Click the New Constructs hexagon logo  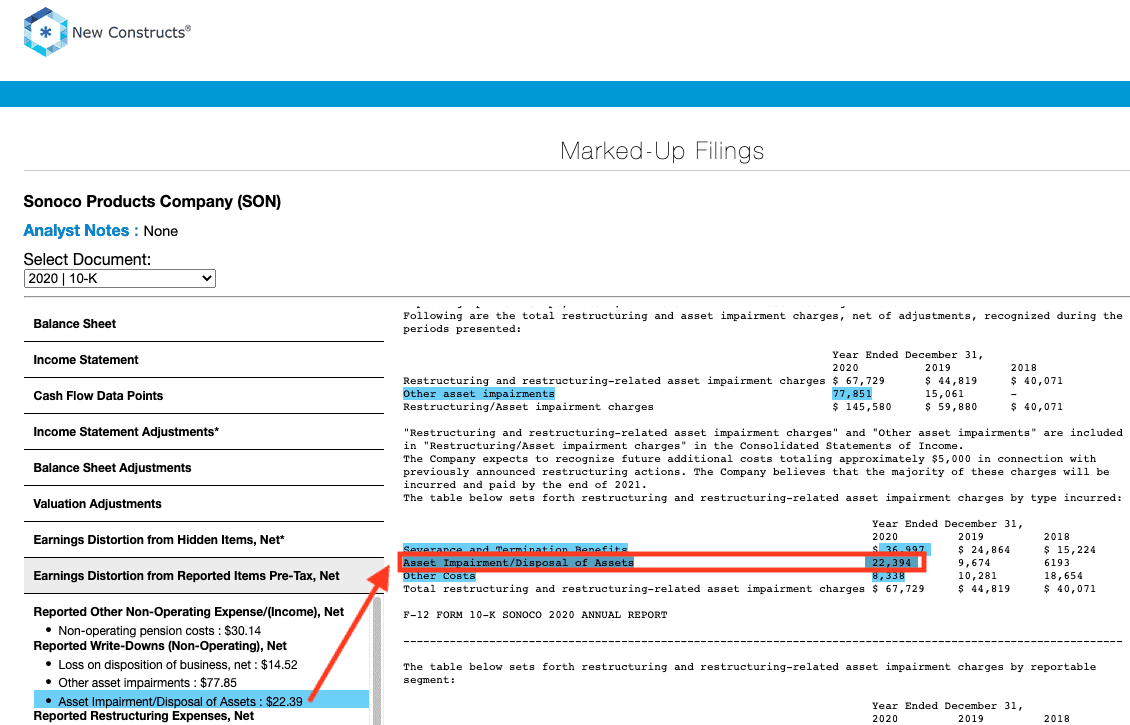point(45,32)
